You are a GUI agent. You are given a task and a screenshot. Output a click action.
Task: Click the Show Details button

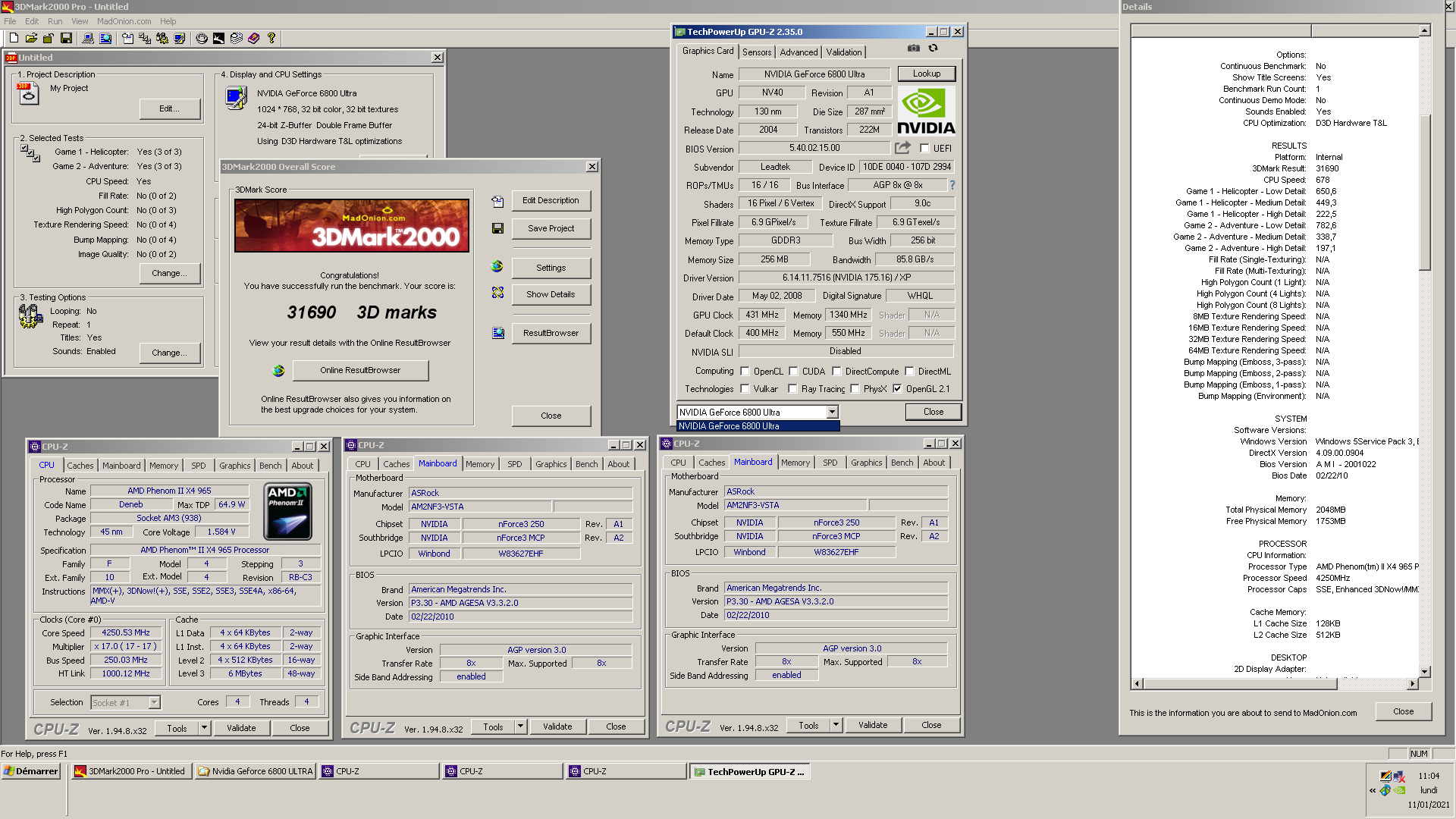tap(551, 294)
